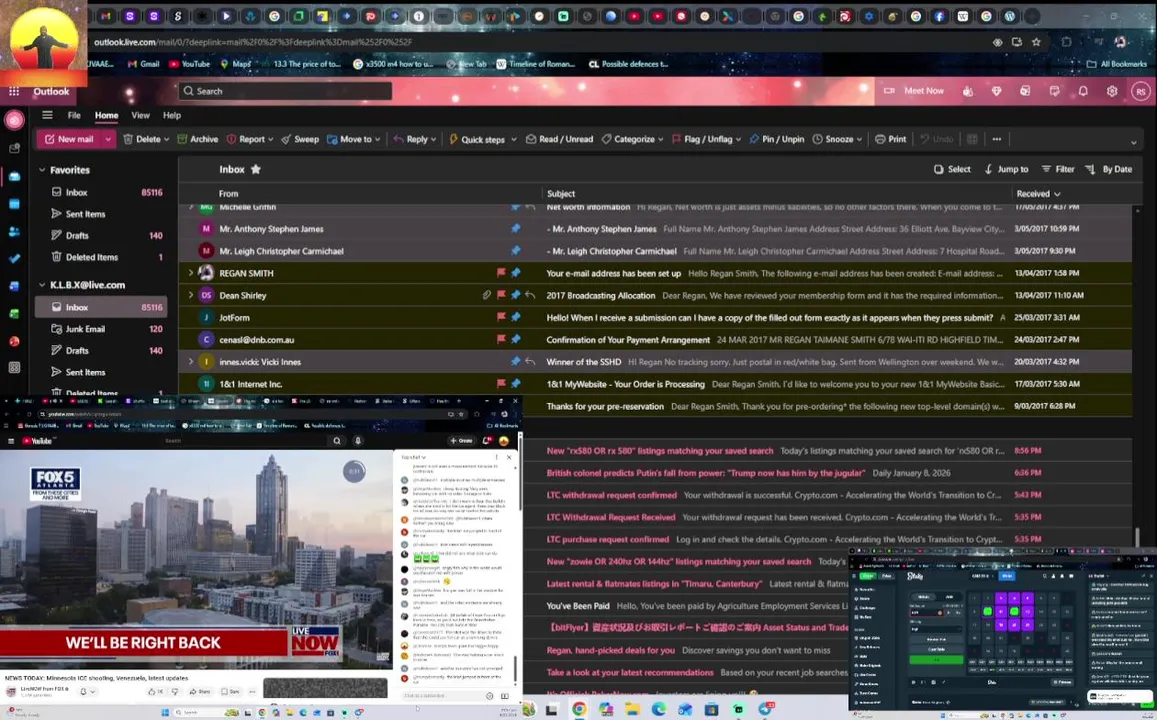Click the Print toolbar button
The height and width of the screenshot is (720, 1157).
click(890, 139)
